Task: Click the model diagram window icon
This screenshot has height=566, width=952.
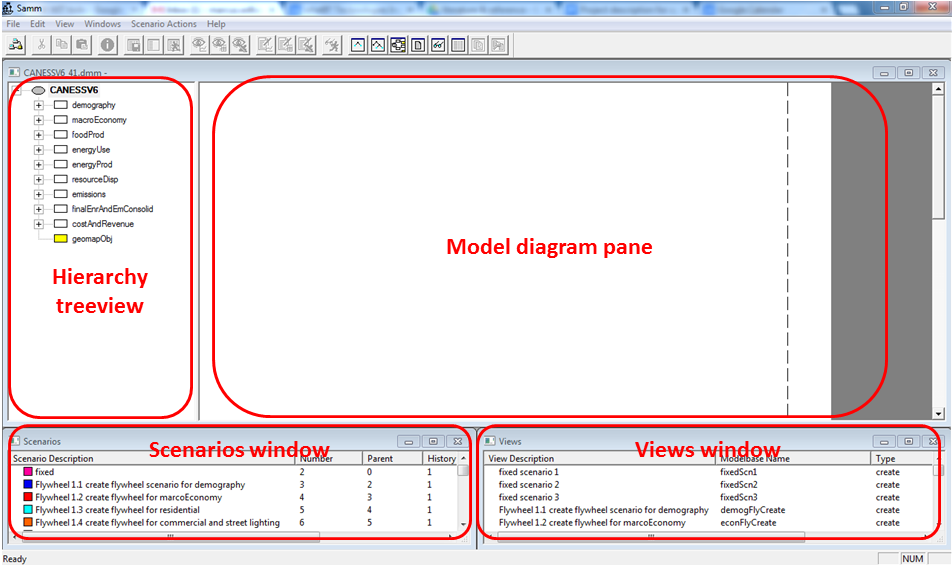Action: tap(398, 45)
